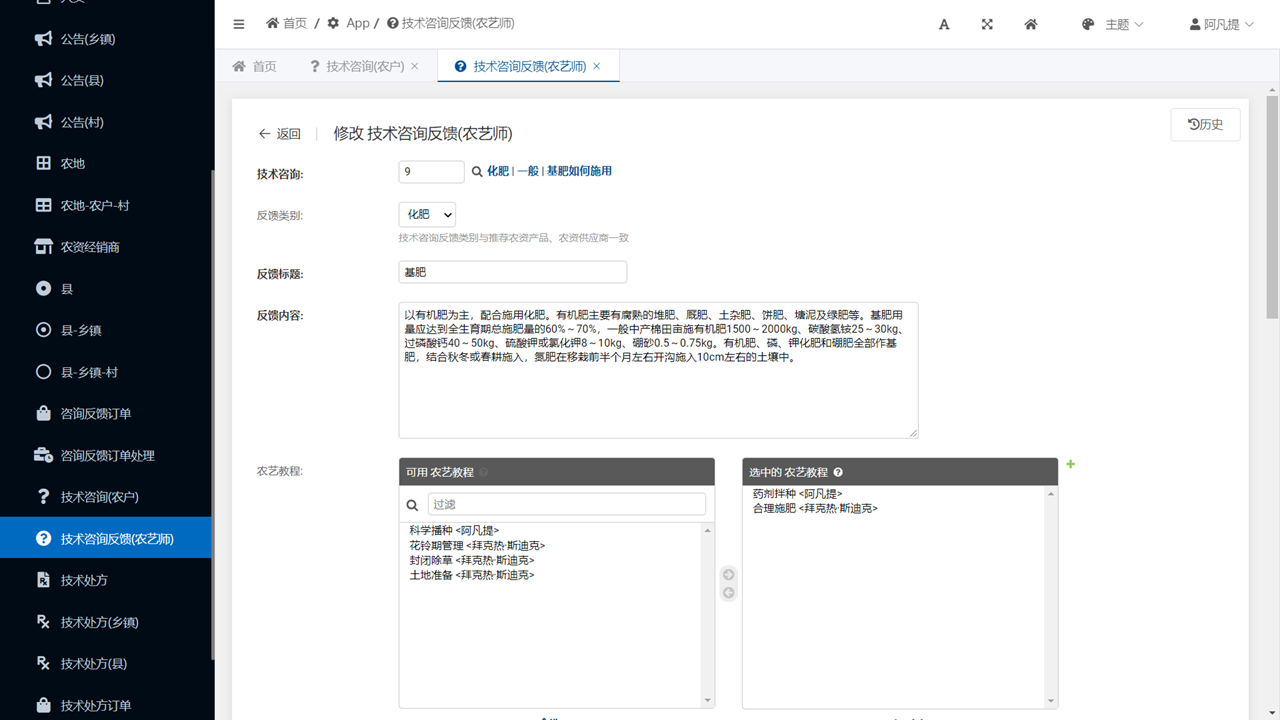Close the 技术咨询反馈(农艺师) tab

[597, 66]
